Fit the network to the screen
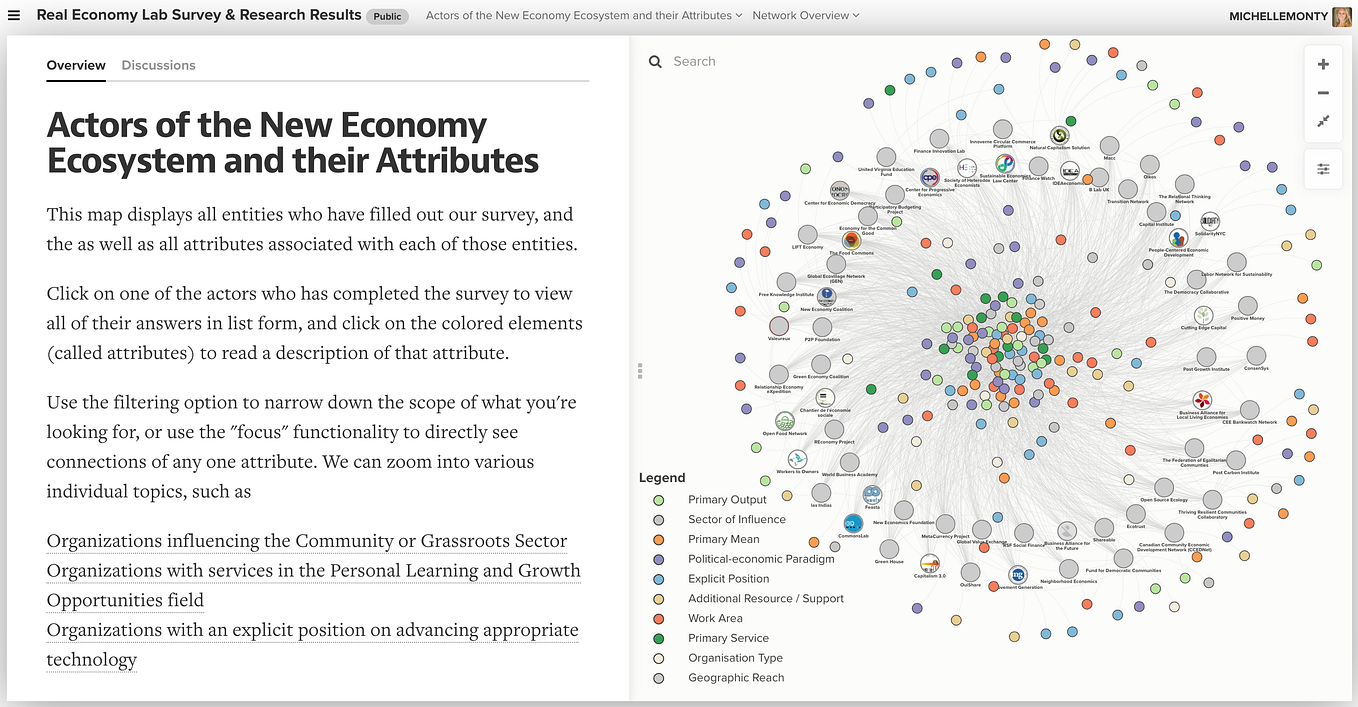Image resolution: width=1358 pixels, height=707 pixels. [1322, 121]
